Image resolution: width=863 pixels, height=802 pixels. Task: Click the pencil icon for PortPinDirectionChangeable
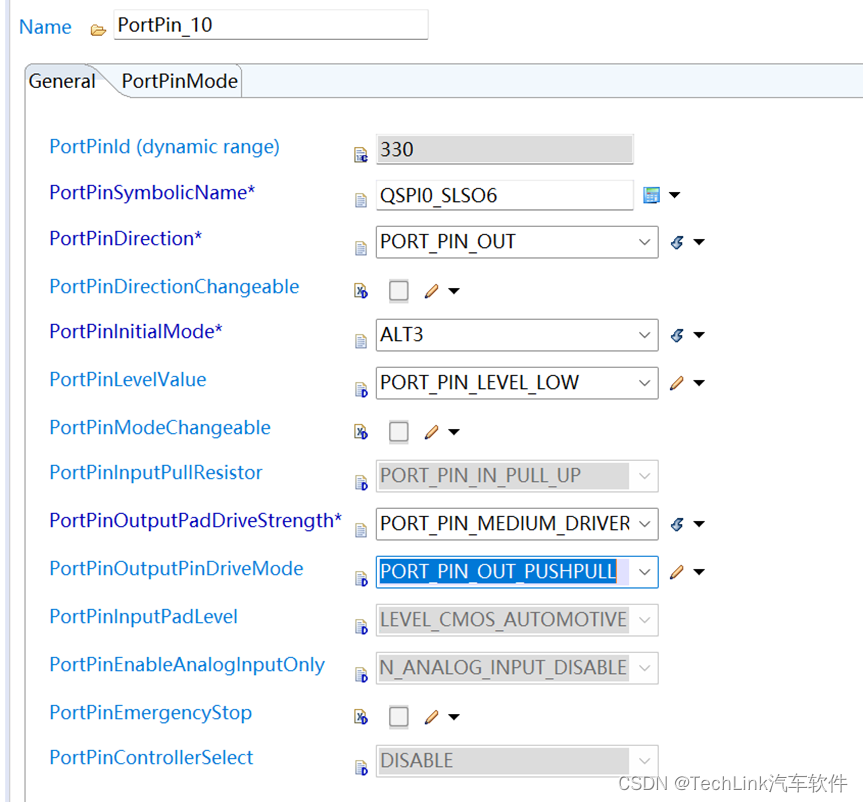point(432,291)
